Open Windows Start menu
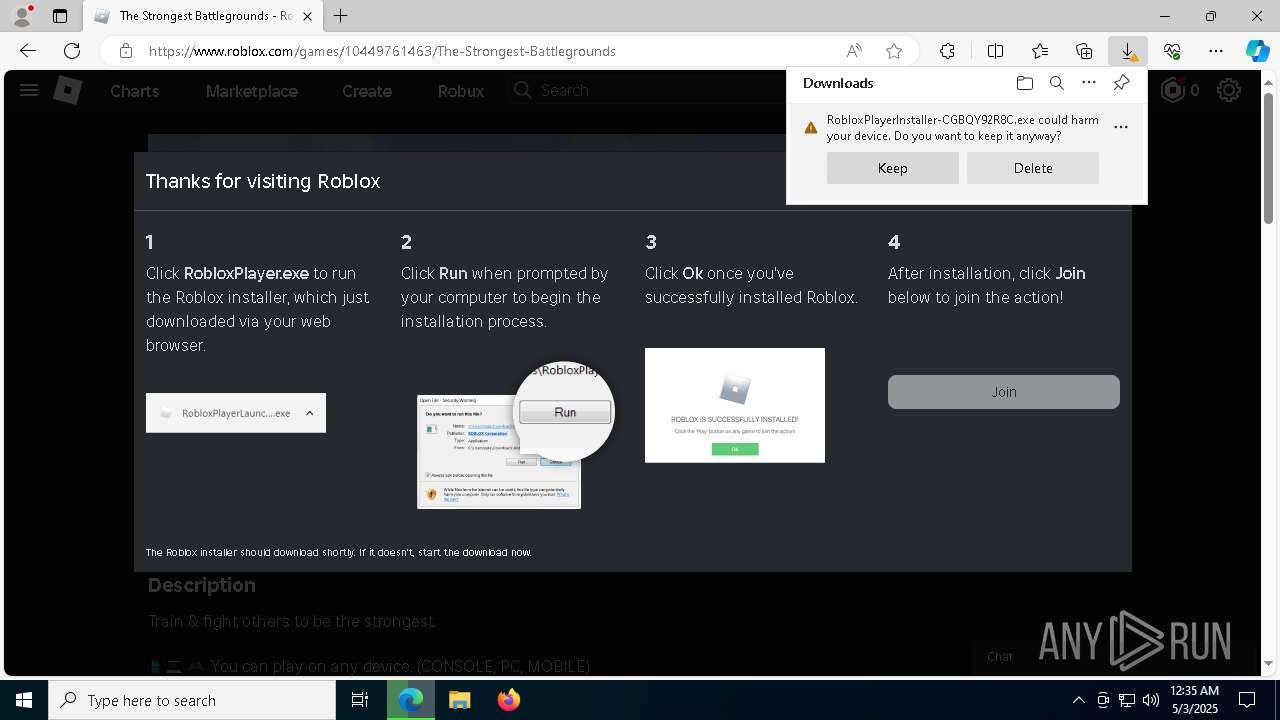1280x720 pixels. click(24, 700)
